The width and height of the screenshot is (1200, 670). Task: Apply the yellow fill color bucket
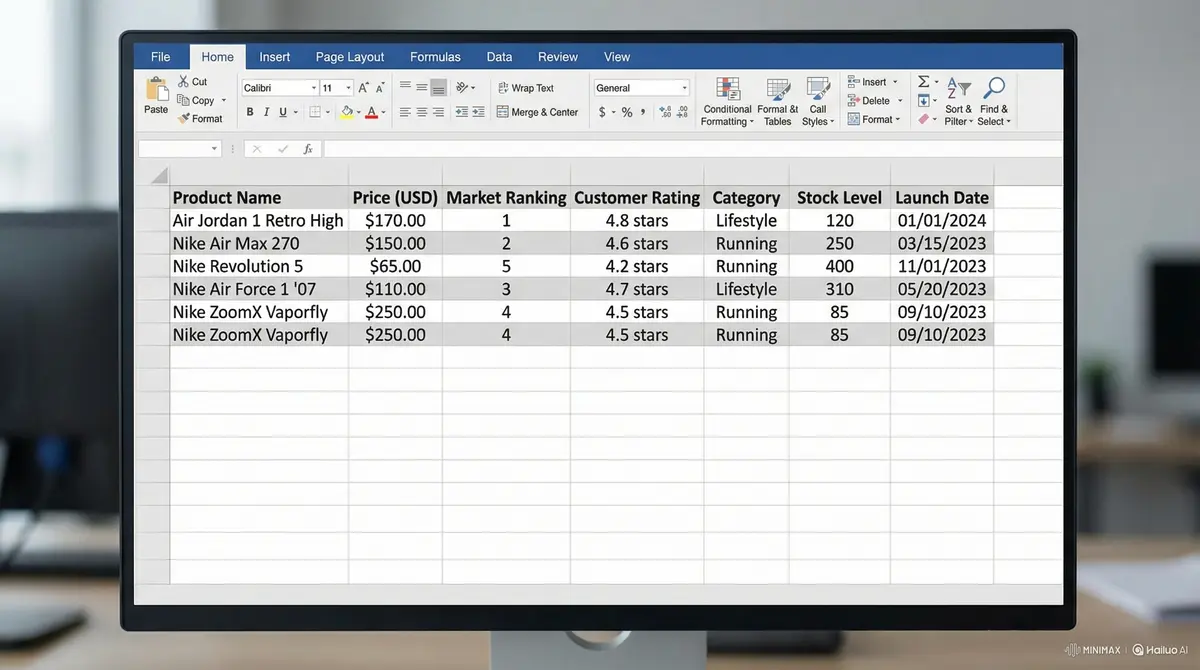347,112
